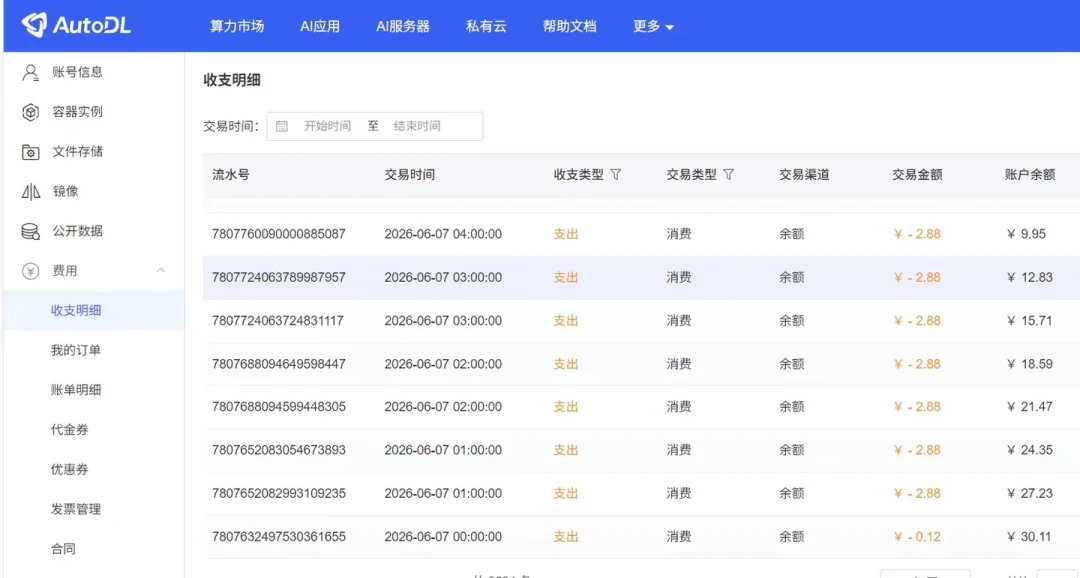Collapse the 费用 sidebar section

[x=160, y=270]
